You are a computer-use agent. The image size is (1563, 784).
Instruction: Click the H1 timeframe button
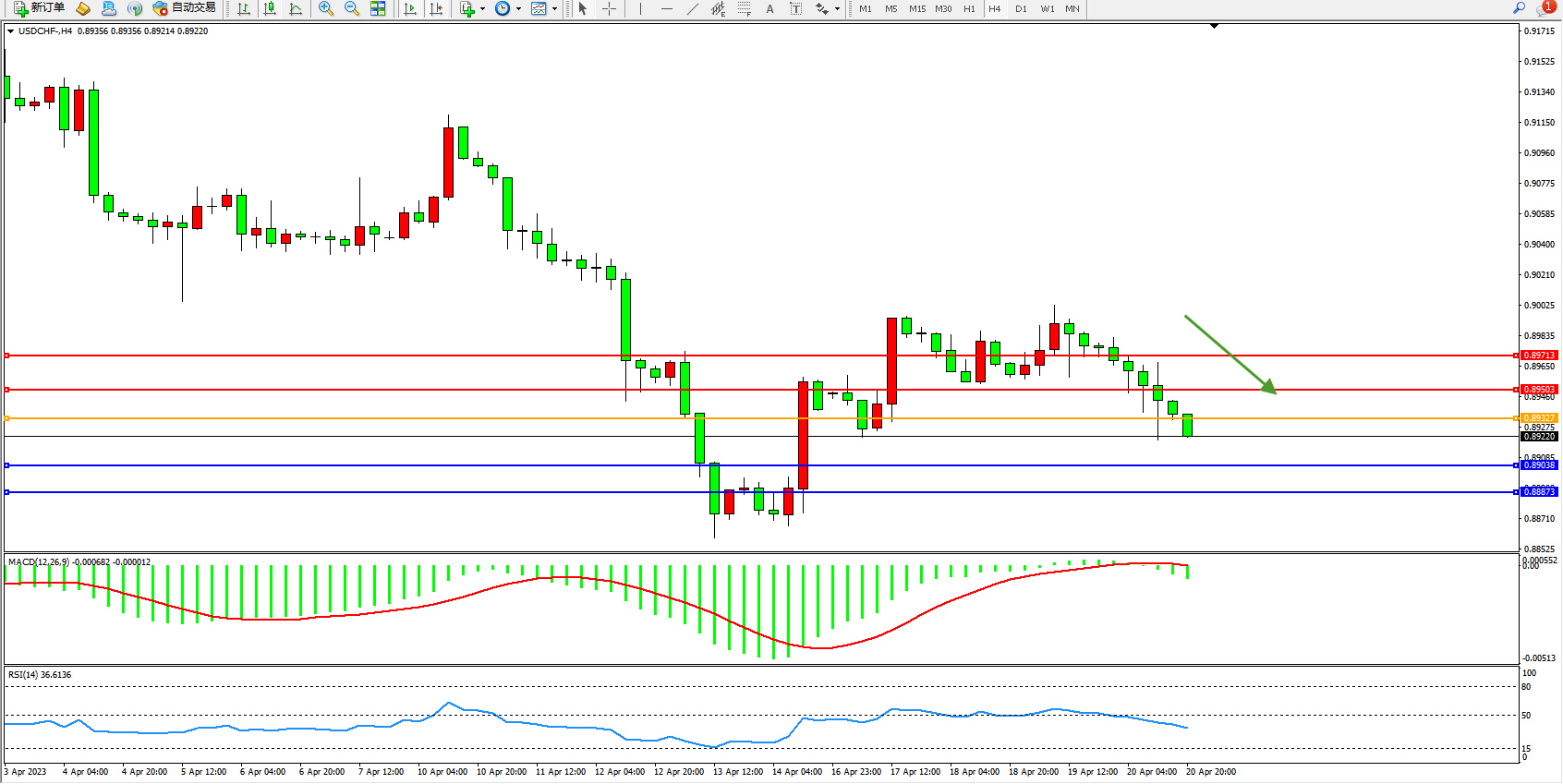tap(969, 8)
